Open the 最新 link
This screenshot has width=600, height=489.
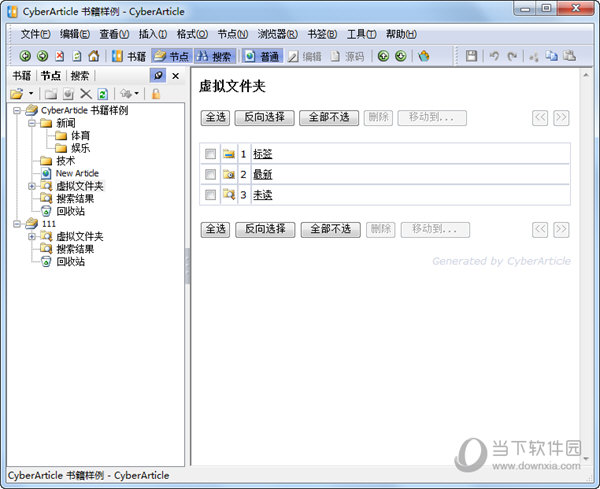pos(262,174)
